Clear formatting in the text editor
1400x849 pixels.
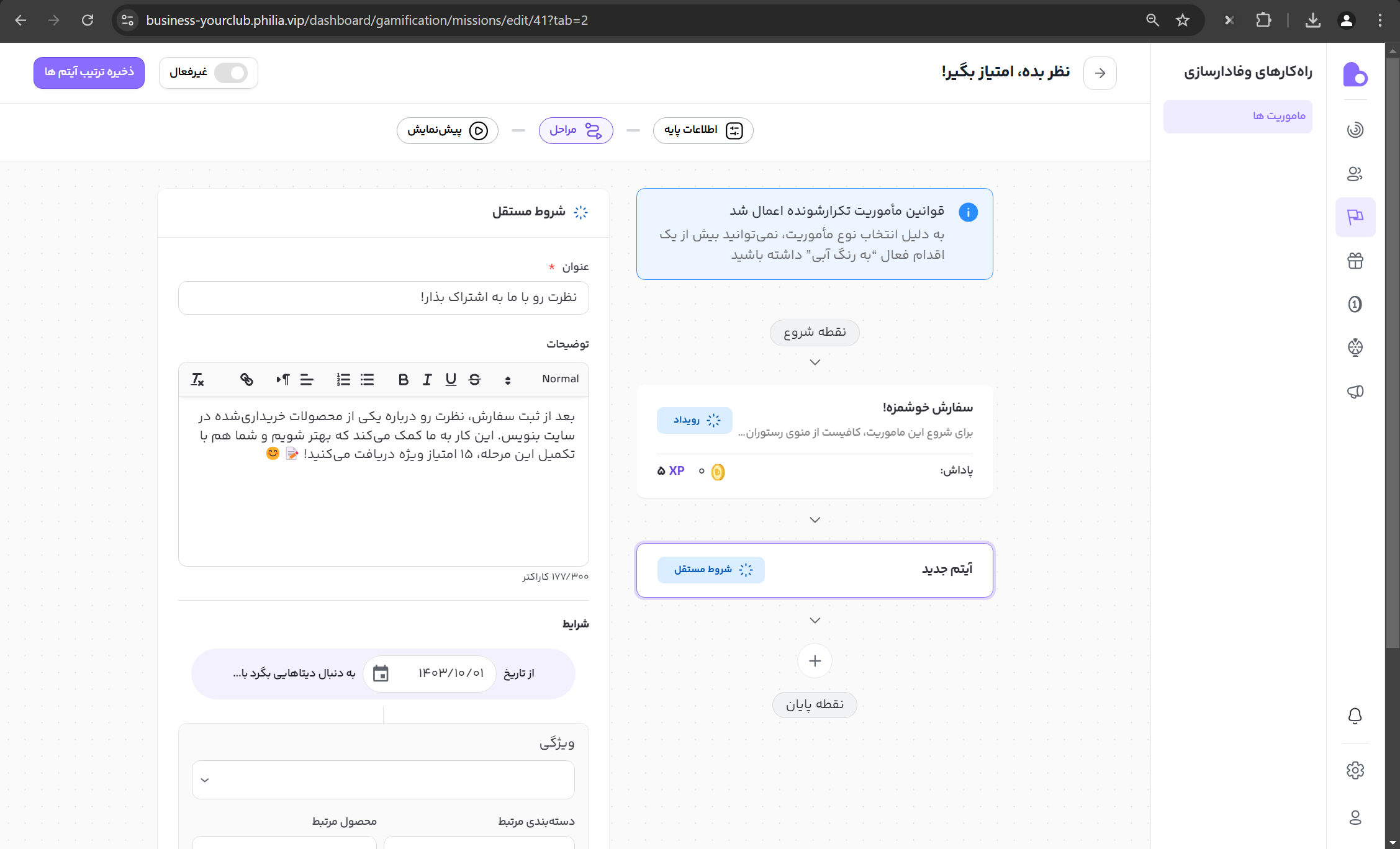197,379
